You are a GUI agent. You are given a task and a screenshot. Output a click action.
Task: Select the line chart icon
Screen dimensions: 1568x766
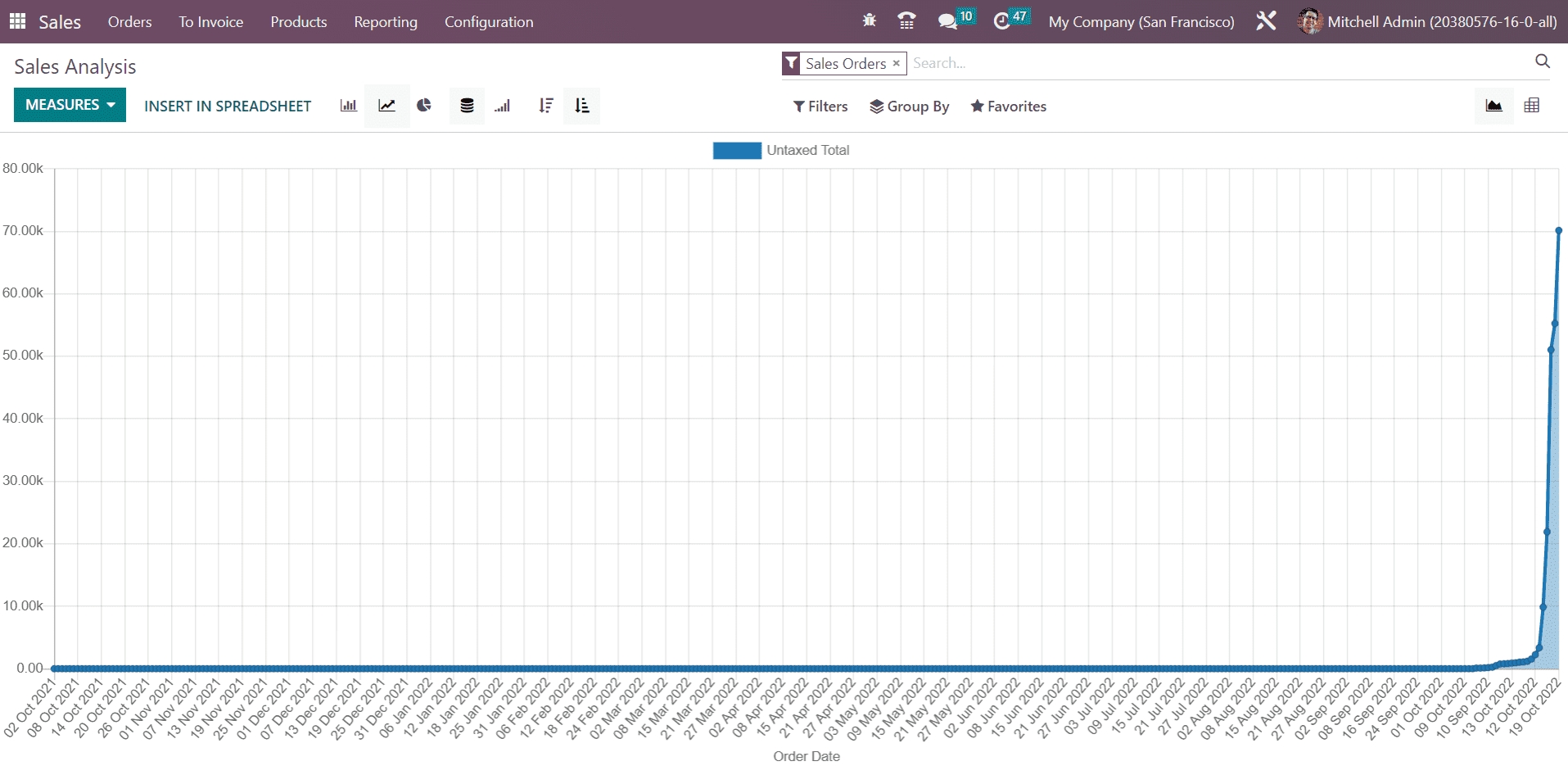386,106
